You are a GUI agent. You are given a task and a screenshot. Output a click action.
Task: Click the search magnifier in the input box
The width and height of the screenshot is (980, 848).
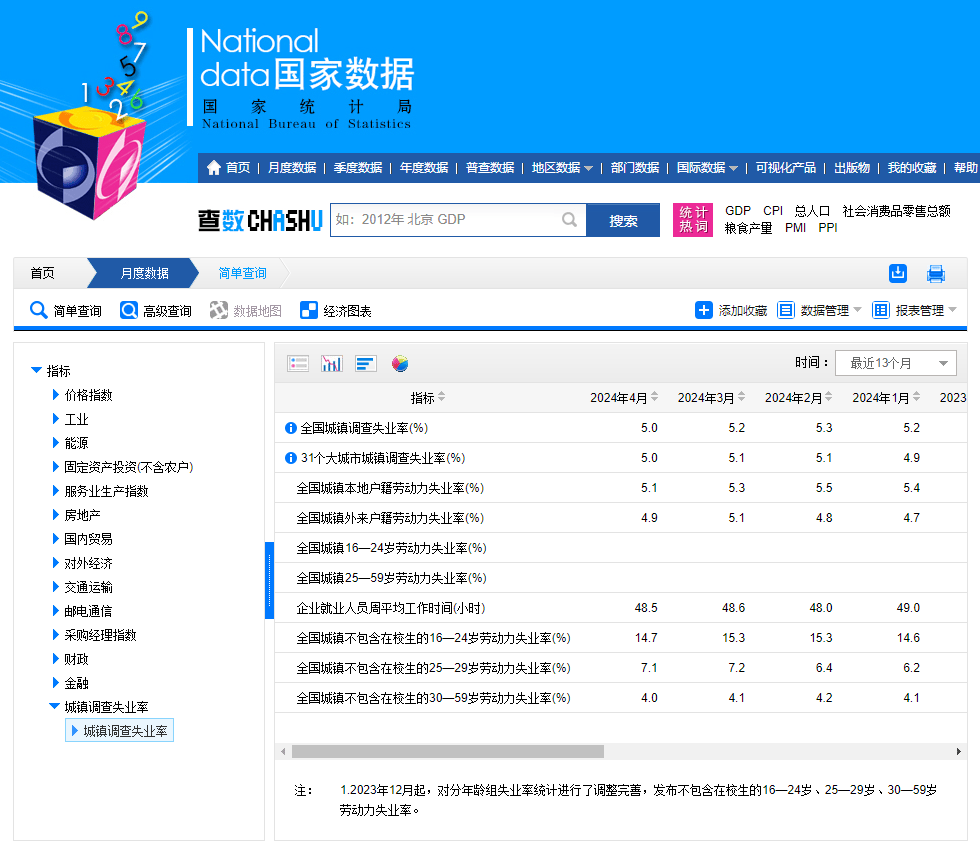[569, 220]
